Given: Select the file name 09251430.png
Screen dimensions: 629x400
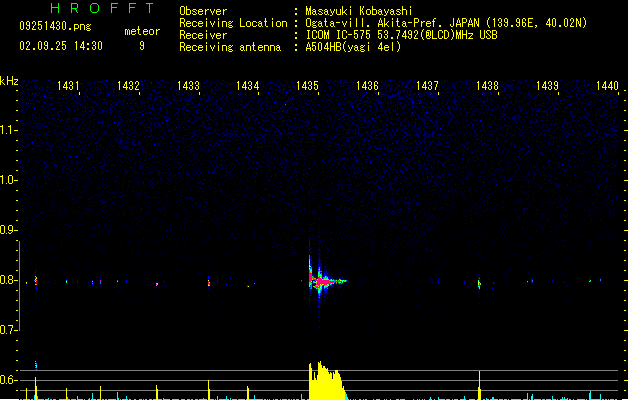Looking at the screenshot, I should (x=55, y=26).
